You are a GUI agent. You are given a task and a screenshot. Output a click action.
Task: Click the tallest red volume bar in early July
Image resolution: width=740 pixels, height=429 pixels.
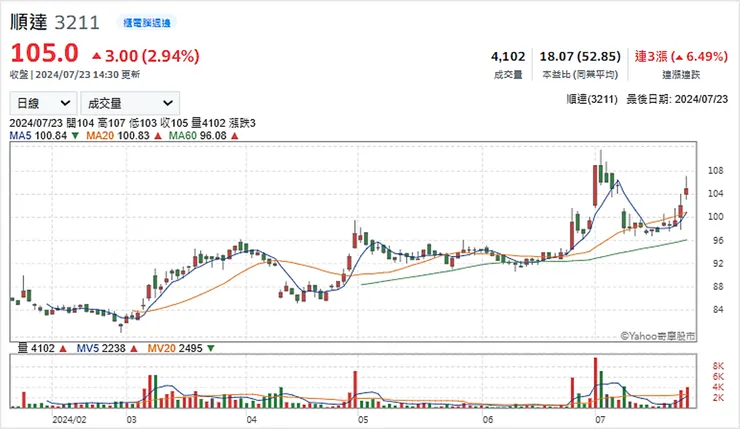coord(595,383)
